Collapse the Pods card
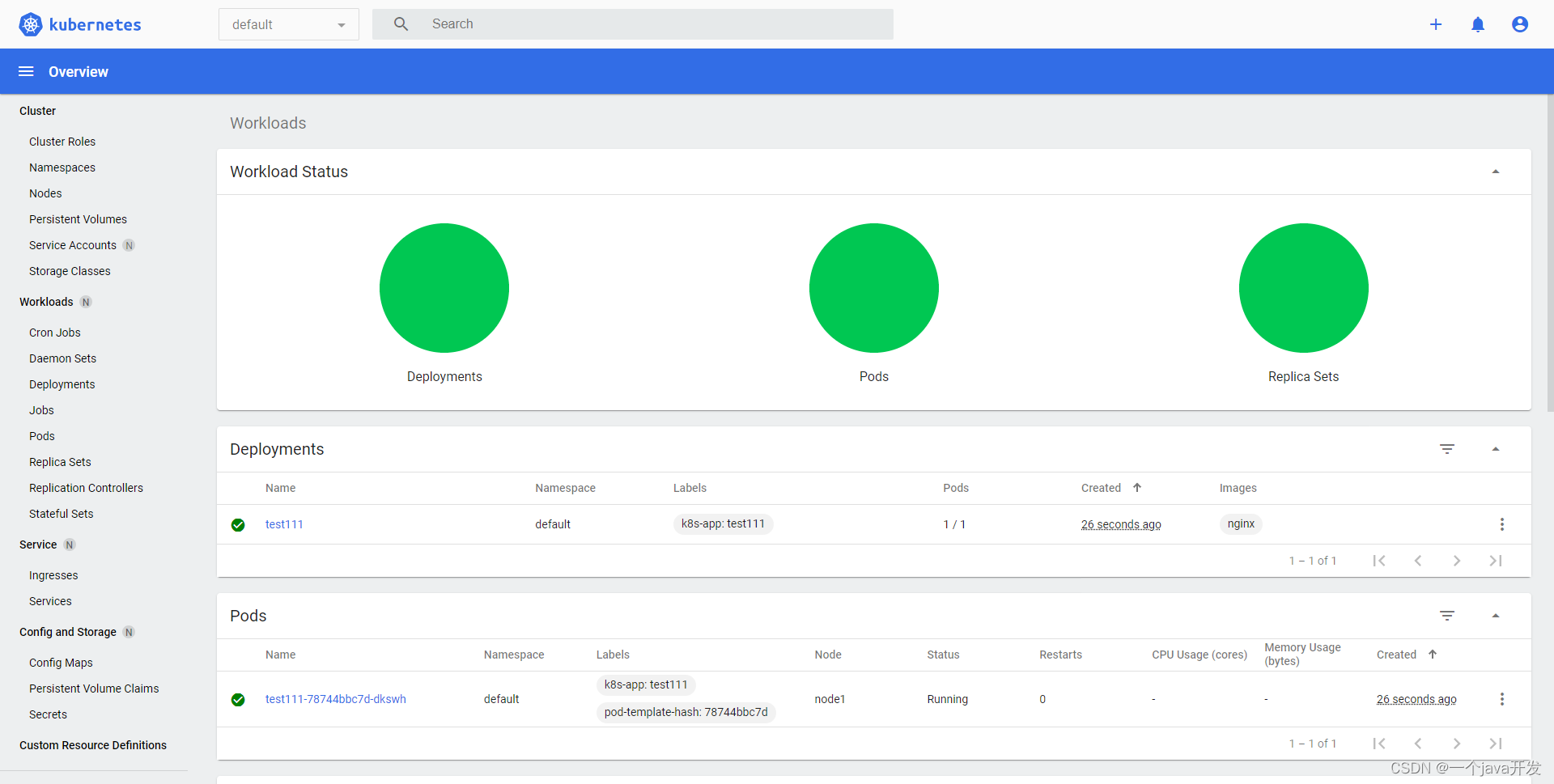 coord(1496,615)
